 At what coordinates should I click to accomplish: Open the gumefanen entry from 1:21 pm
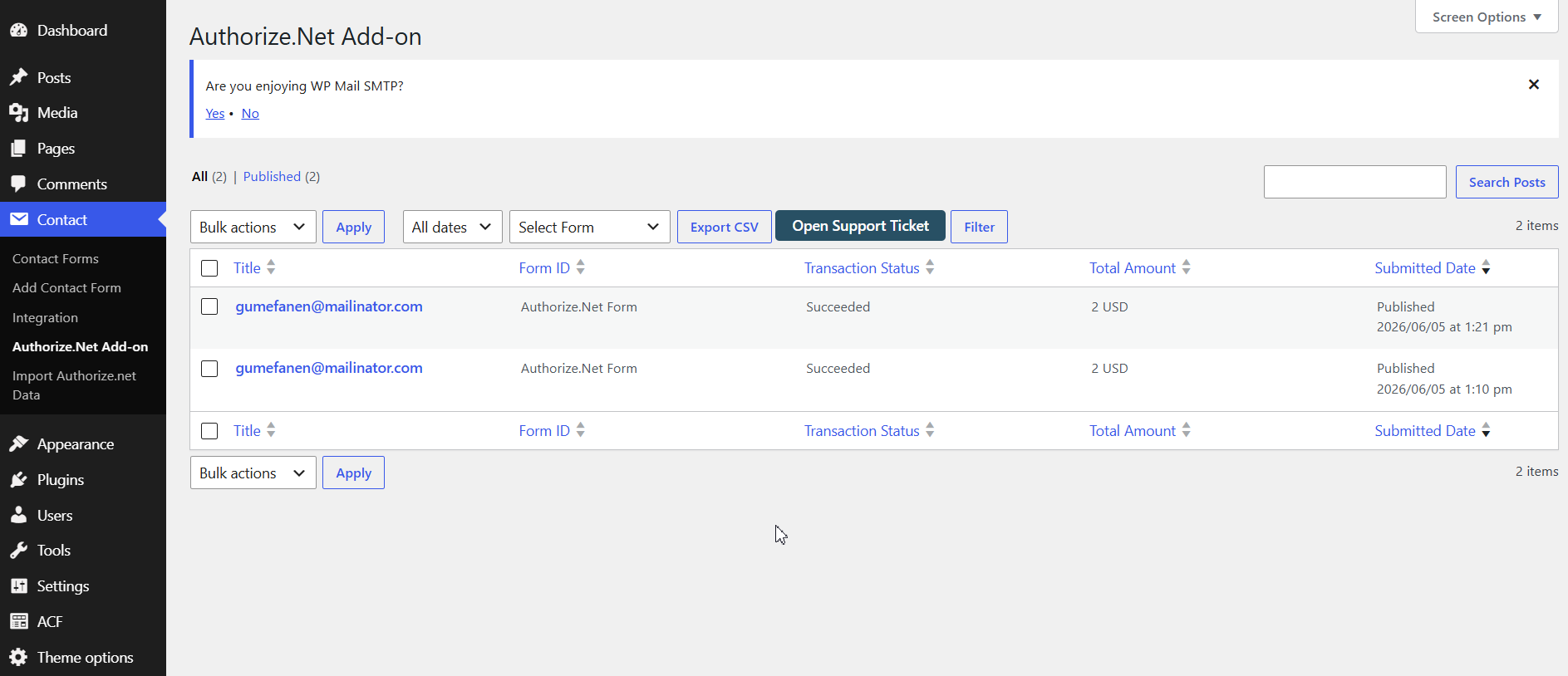(x=329, y=306)
